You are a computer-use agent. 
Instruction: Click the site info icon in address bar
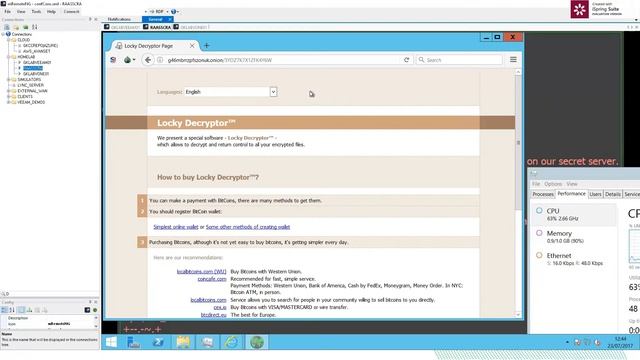160,60
